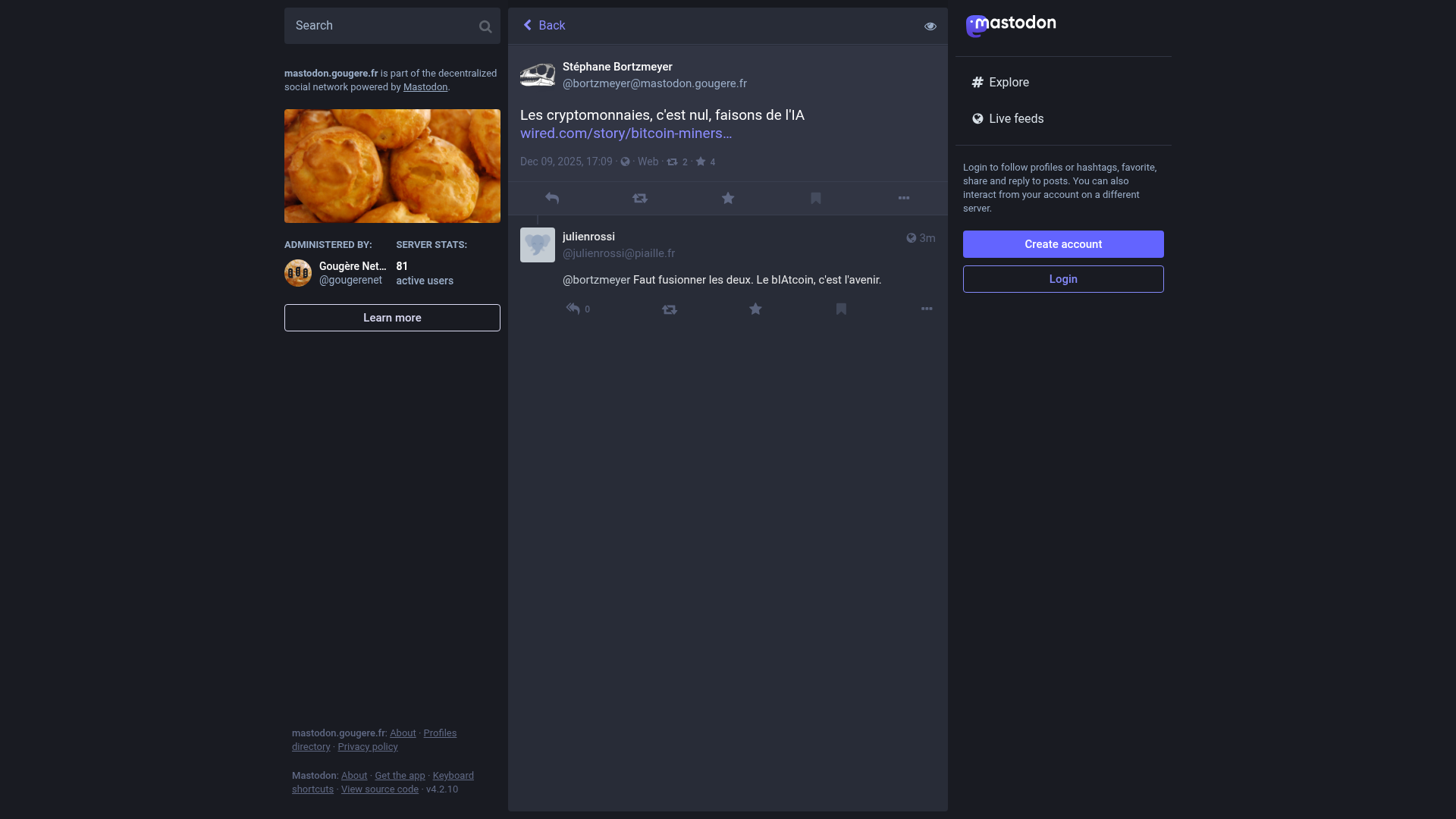Favorite Stéphane Bortzmeyer's post with star

point(728,198)
